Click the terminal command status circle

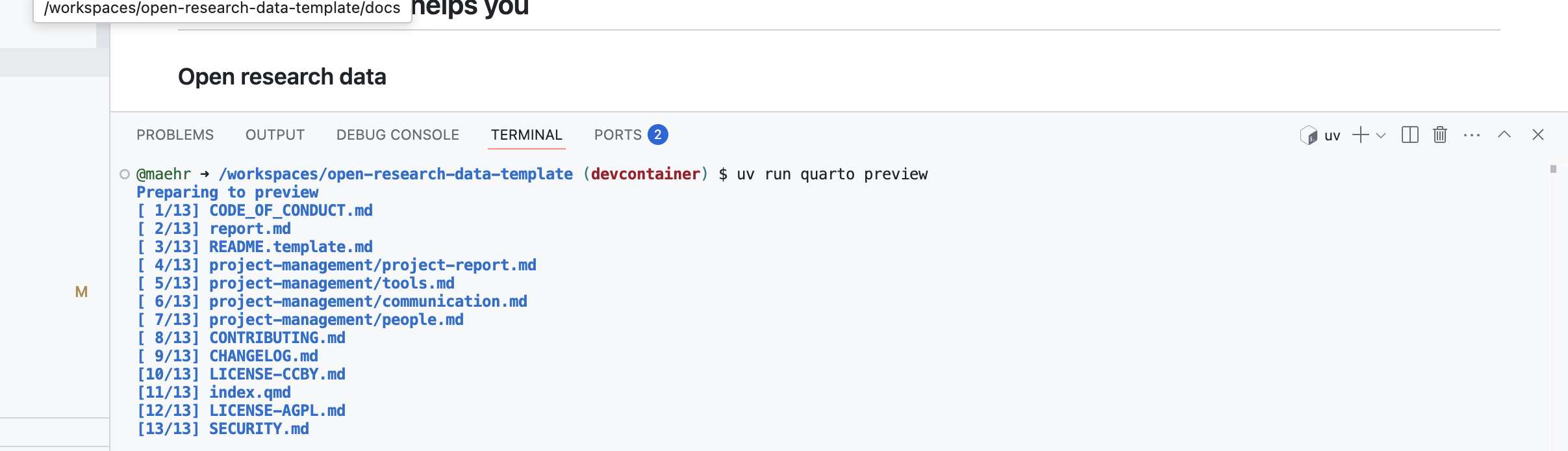125,174
